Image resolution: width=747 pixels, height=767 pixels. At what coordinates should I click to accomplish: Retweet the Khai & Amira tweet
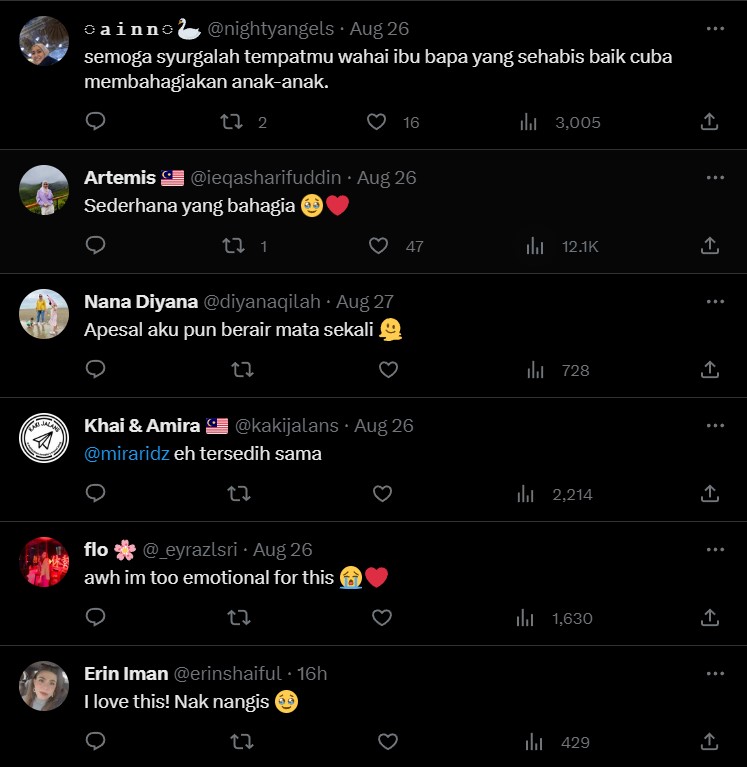coord(239,494)
